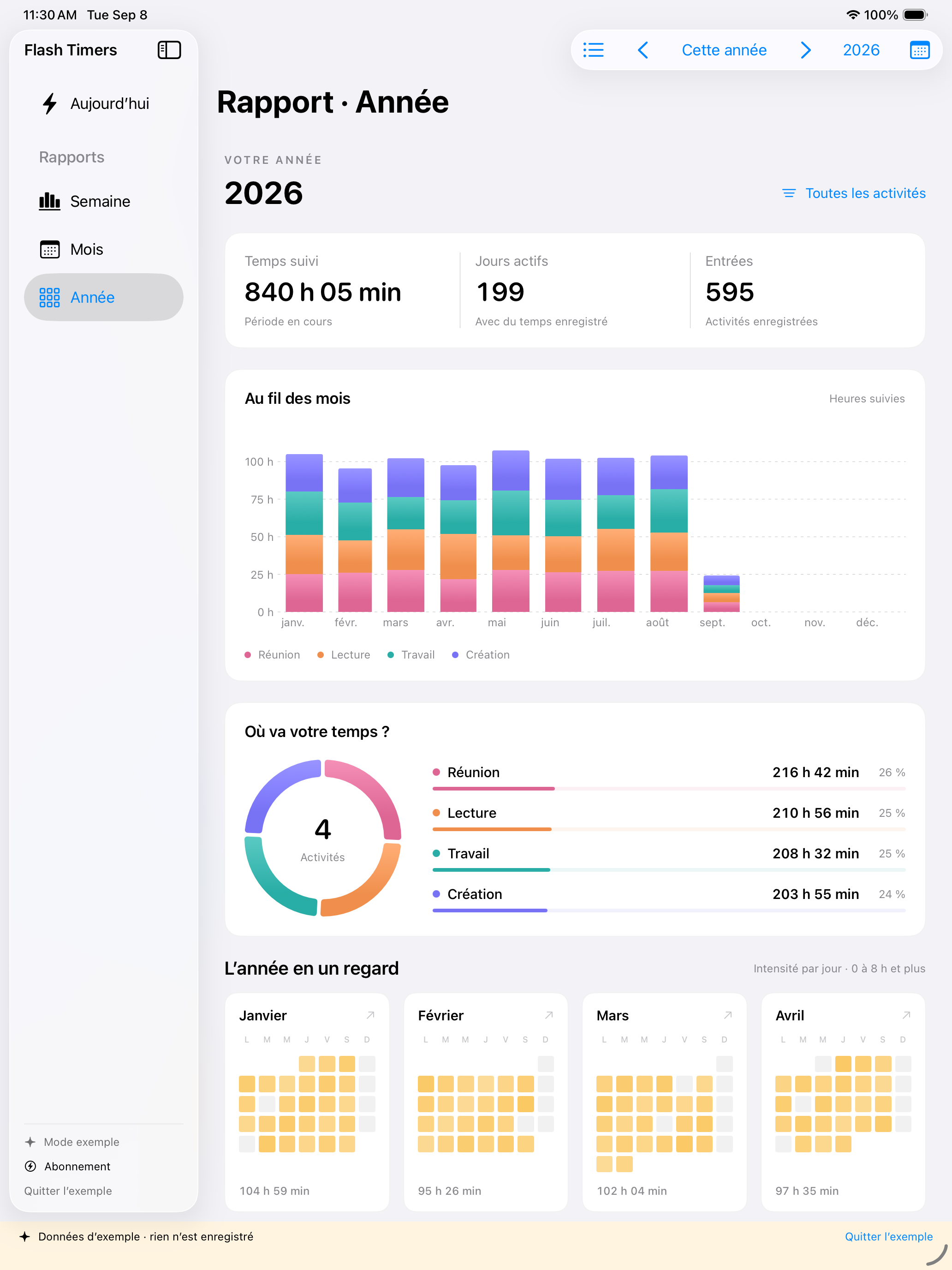952x1270 pixels.
Task: Click the 2026 year button
Action: 861,50
